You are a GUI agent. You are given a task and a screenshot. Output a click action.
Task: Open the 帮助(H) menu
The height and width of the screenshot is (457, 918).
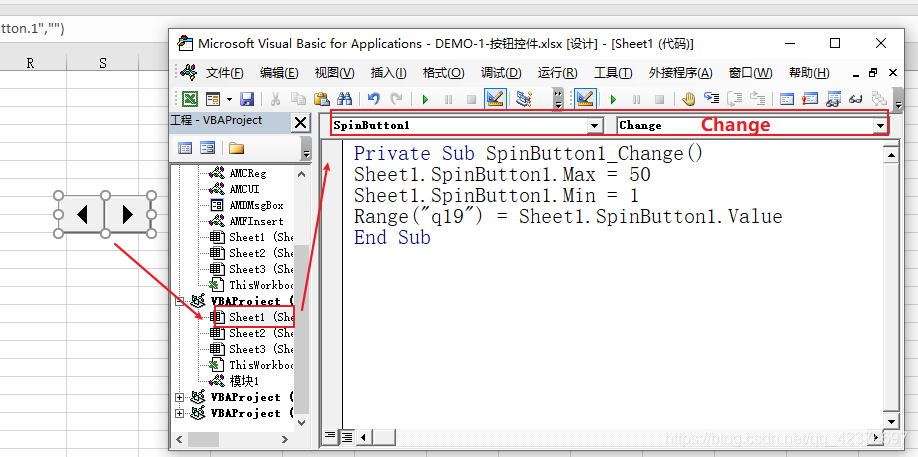tap(809, 73)
